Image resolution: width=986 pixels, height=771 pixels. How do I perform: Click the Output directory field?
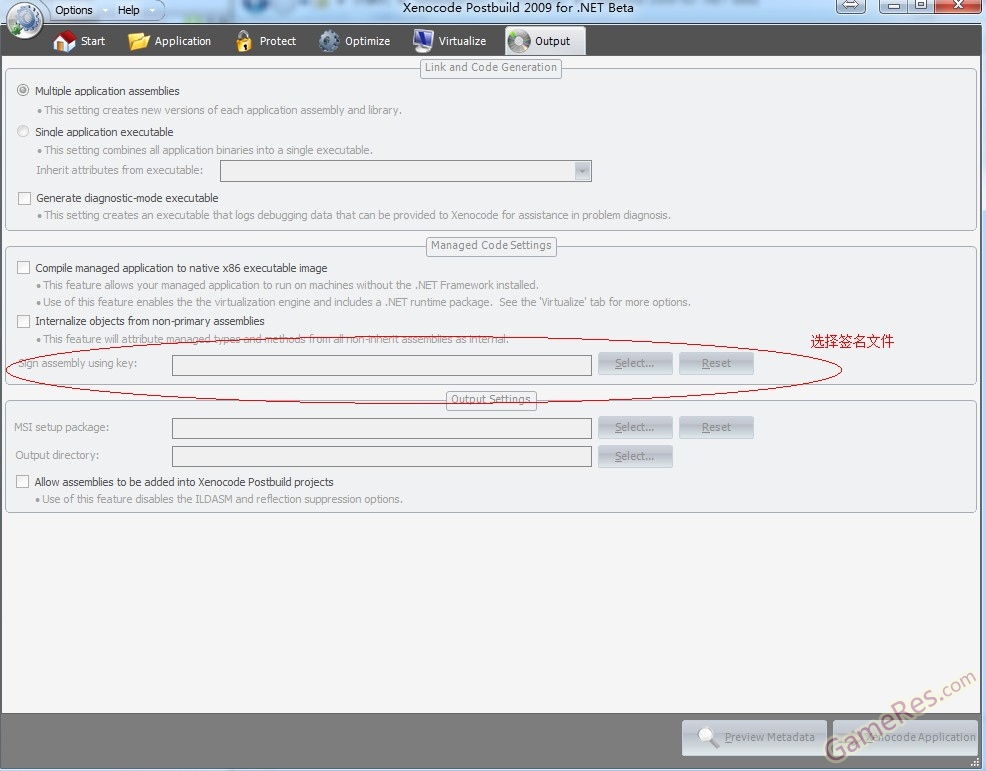pyautogui.click(x=382, y=457)
